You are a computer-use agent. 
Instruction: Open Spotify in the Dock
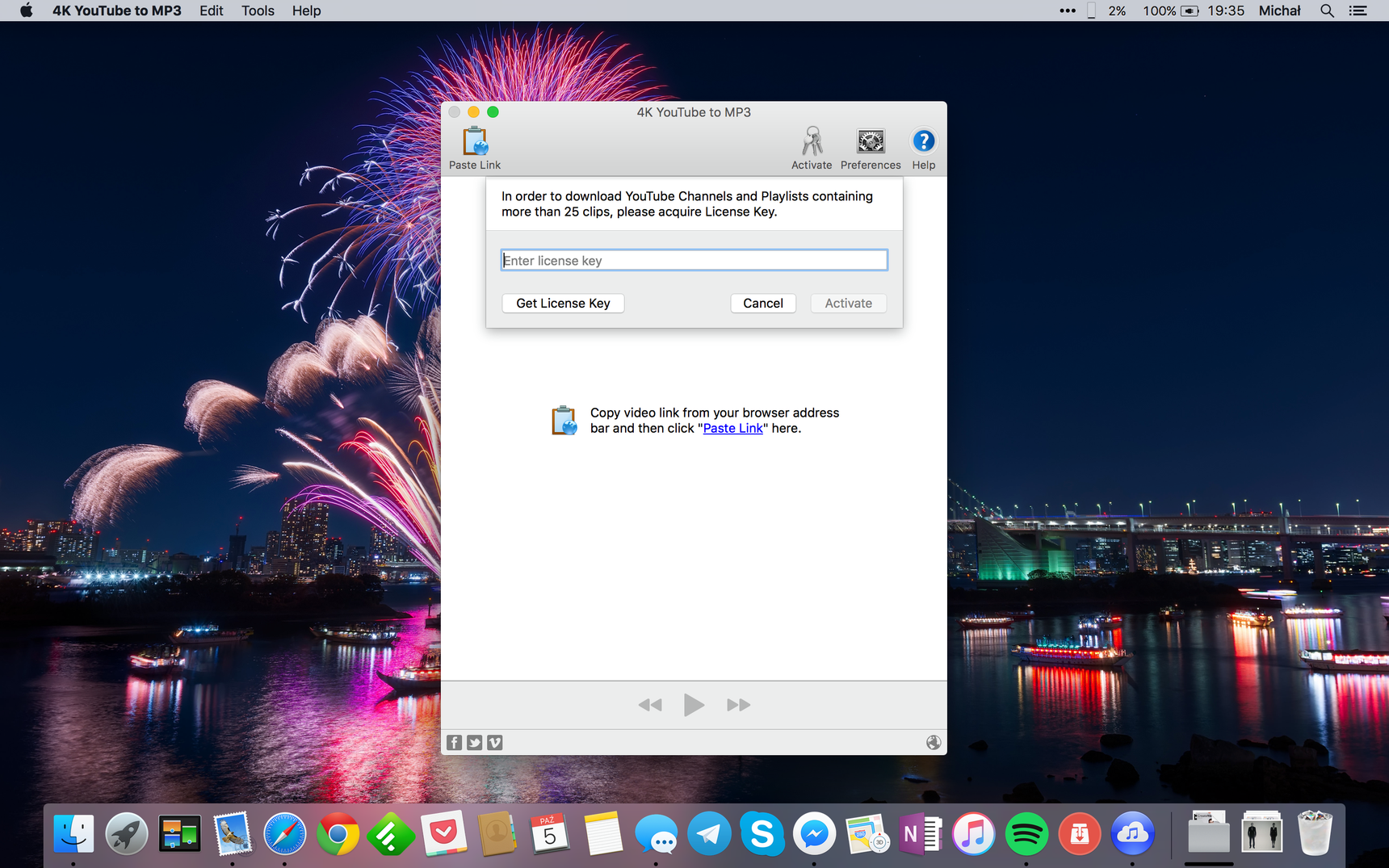tap(1026, 834)
